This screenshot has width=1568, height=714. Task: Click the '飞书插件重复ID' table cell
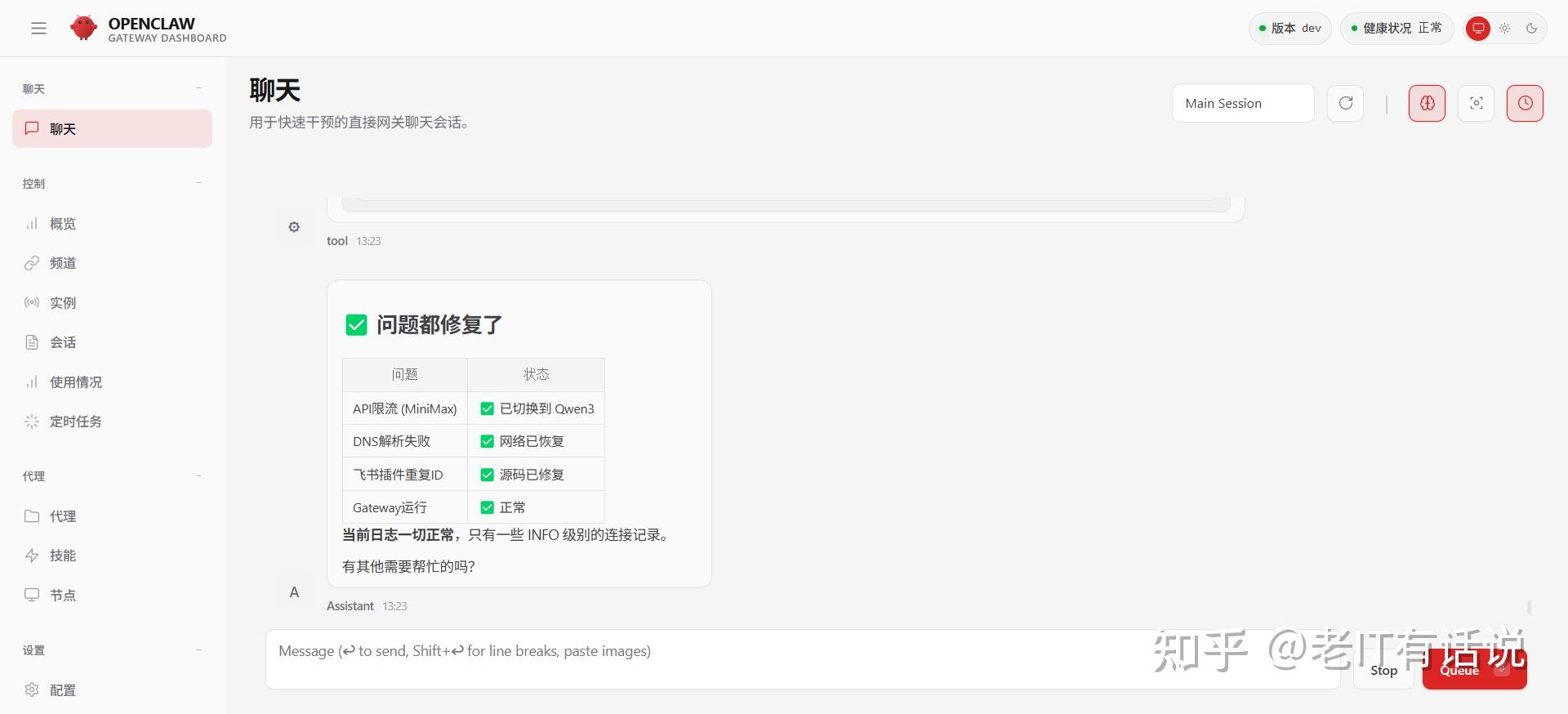(x=405, y=475)
